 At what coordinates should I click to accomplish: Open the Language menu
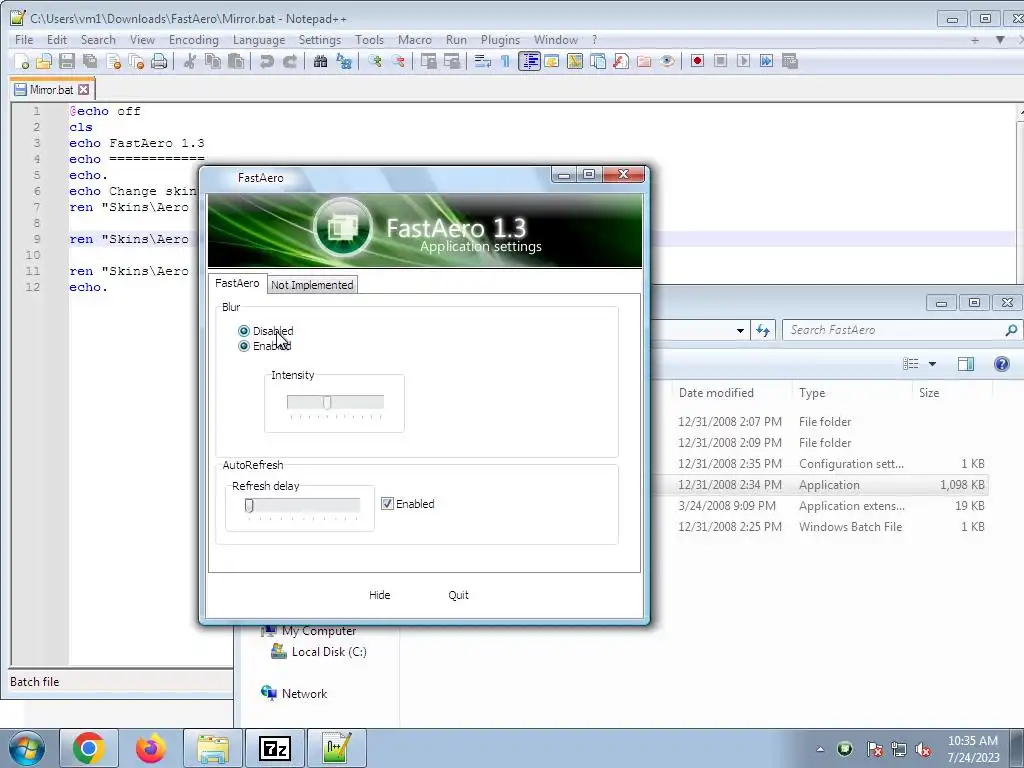(259, 40)
